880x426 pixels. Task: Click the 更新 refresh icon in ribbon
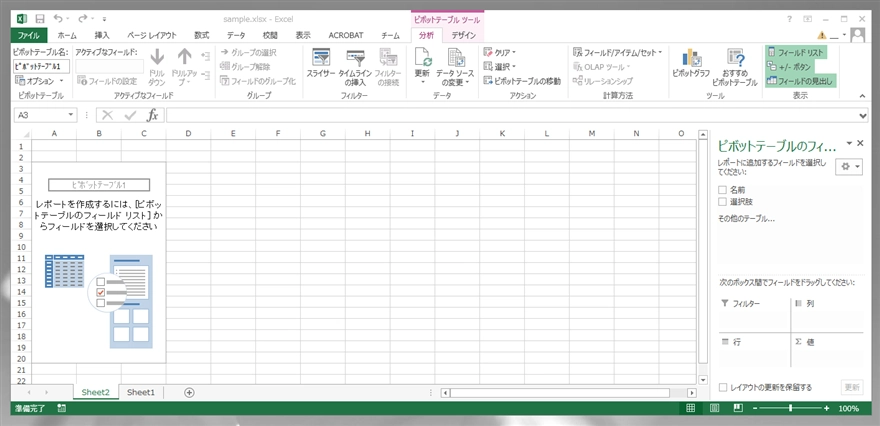point(422,58)
